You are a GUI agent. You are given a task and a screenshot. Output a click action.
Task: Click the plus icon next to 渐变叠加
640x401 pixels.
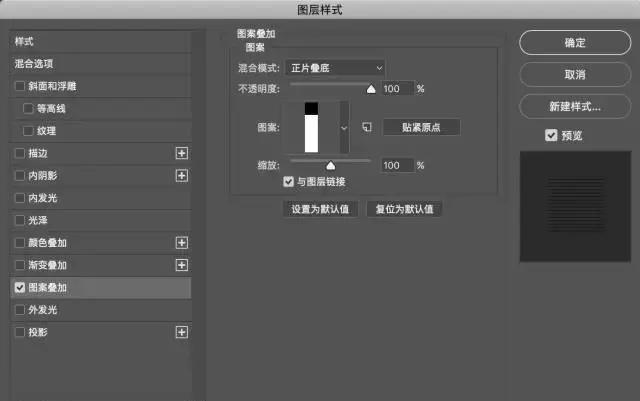pyautogui.click(x=181, y=265)
